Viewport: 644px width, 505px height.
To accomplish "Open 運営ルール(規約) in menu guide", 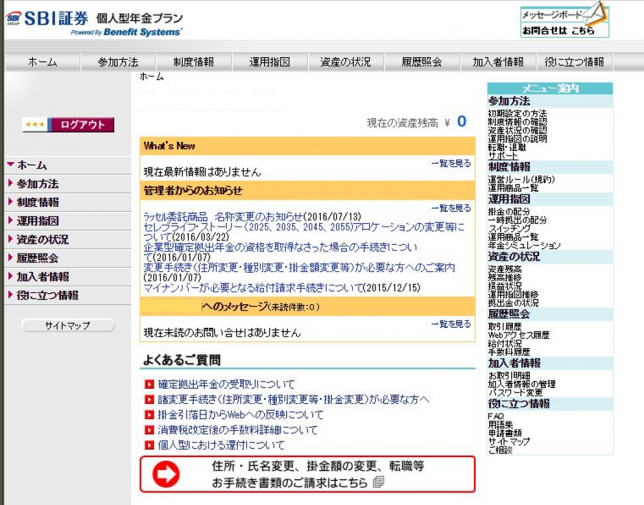I will point(522,179).
